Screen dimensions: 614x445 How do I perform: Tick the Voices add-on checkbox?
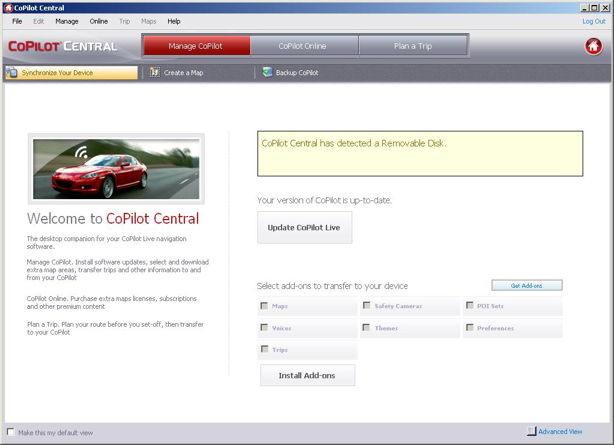tap(265, 328)
